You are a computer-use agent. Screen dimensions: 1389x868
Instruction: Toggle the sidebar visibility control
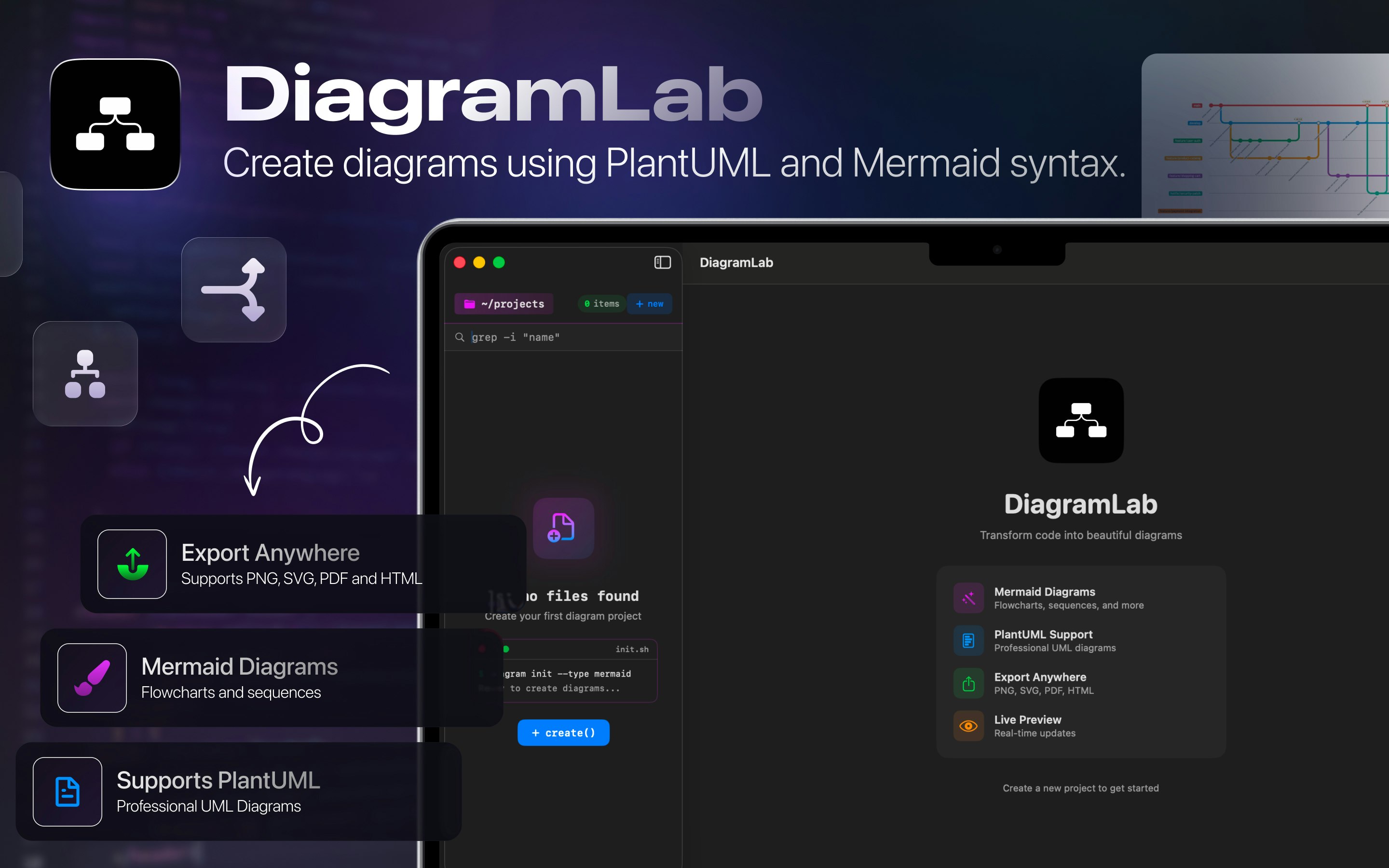point(661,262)
